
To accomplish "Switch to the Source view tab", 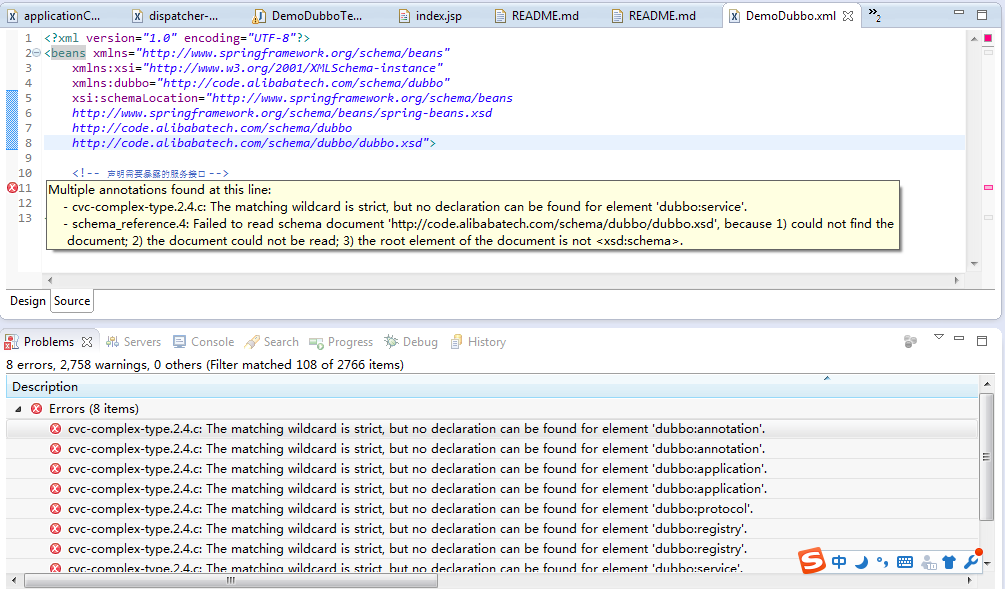I will 72,301.
